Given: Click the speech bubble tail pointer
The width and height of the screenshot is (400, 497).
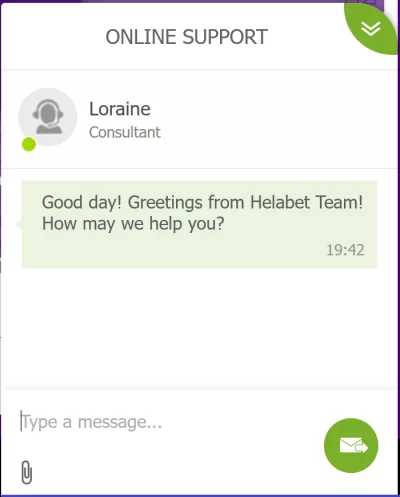Looking at the screenshot, I should click(x=19, y=225).
